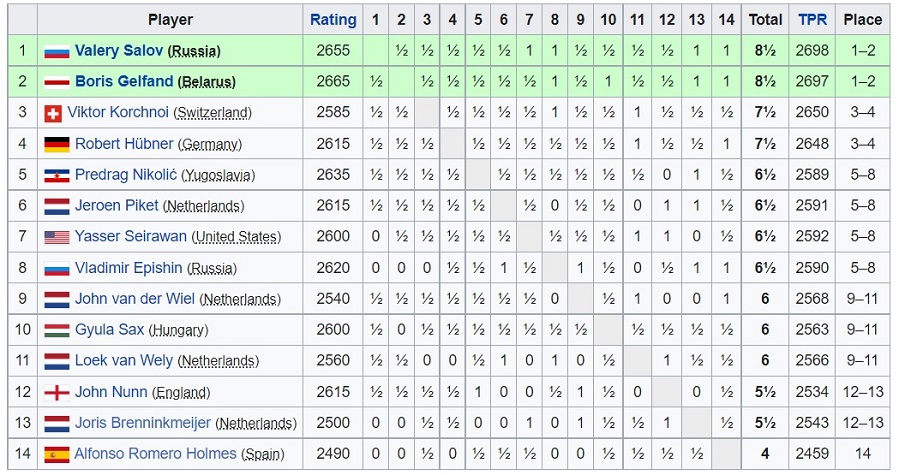Open Valery Salov's player page
The image size is (899, 475).
pos(119,50)
